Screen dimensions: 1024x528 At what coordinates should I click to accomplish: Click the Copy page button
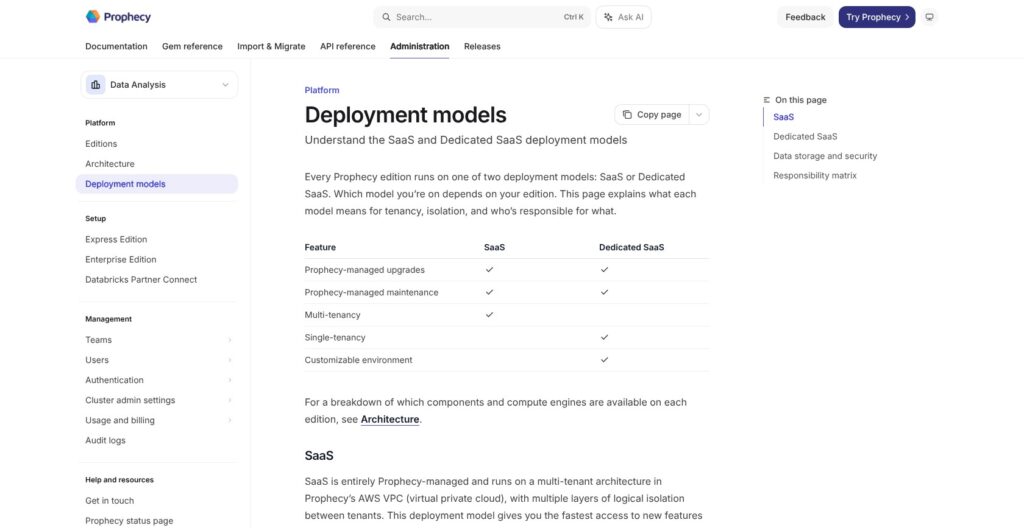click(652, 114)
